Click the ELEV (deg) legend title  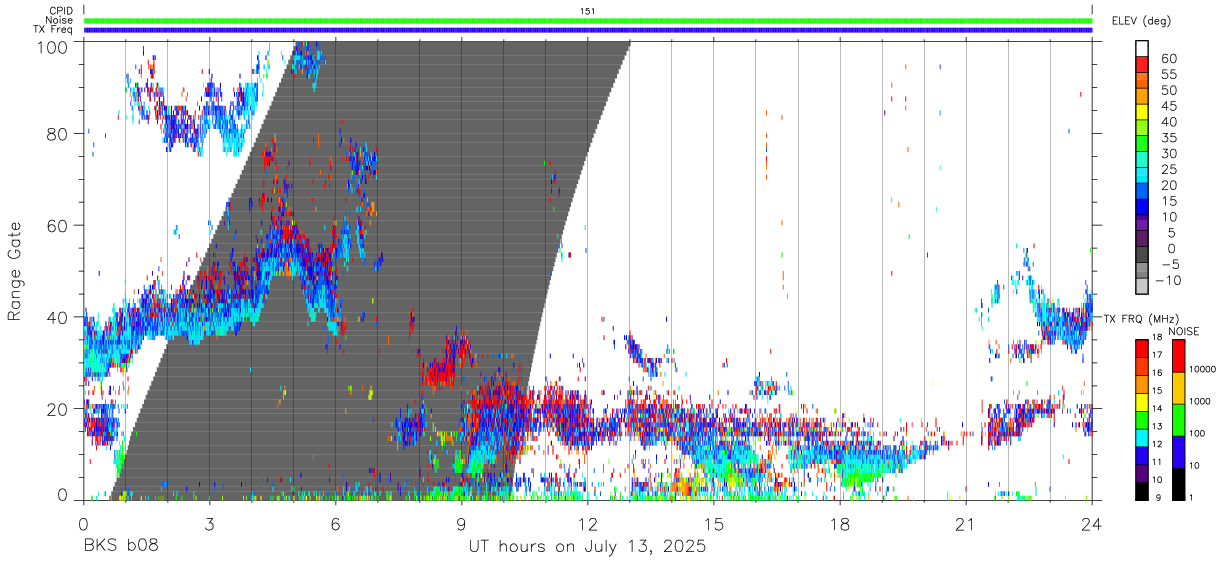click(x=1141, y=20)
